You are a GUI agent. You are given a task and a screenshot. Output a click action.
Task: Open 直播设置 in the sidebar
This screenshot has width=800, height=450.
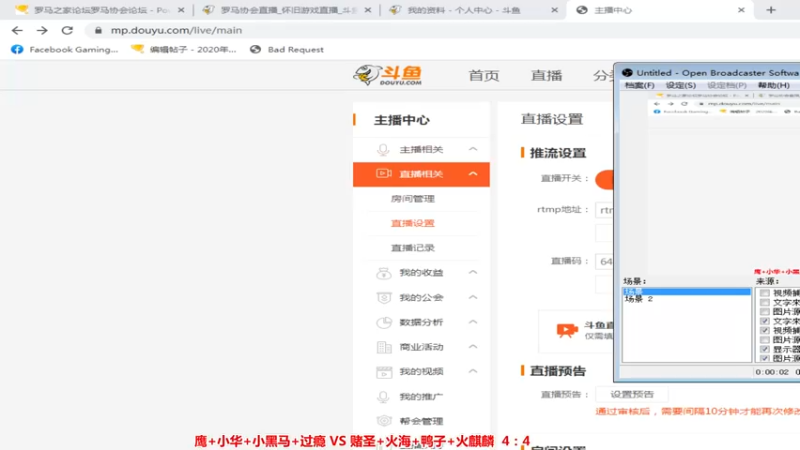pos(413,223)
